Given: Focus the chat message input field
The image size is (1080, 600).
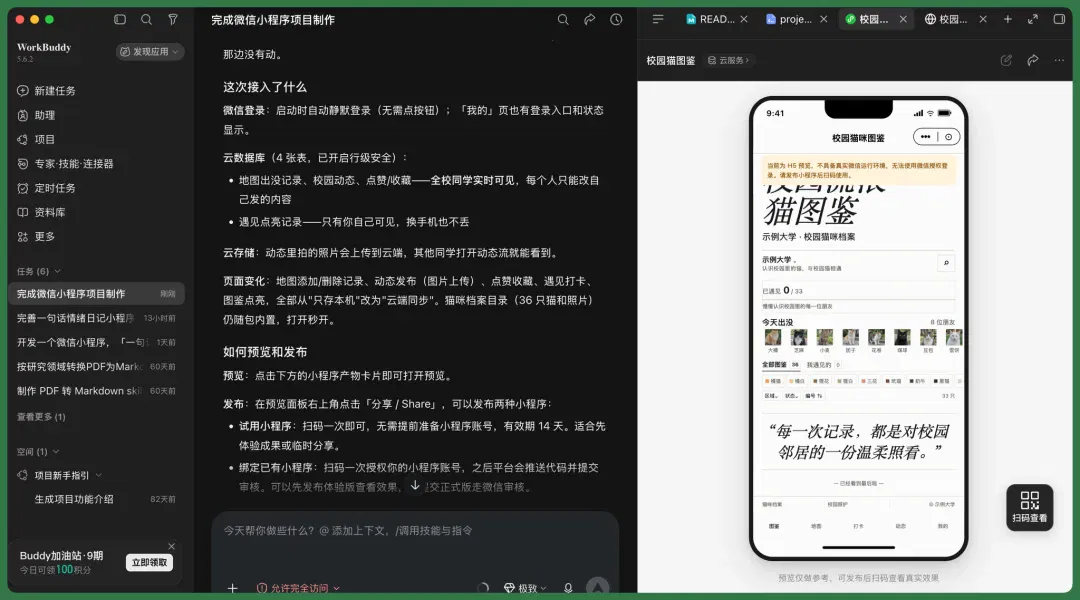Looking at the screenshot, I should point(415,531).
